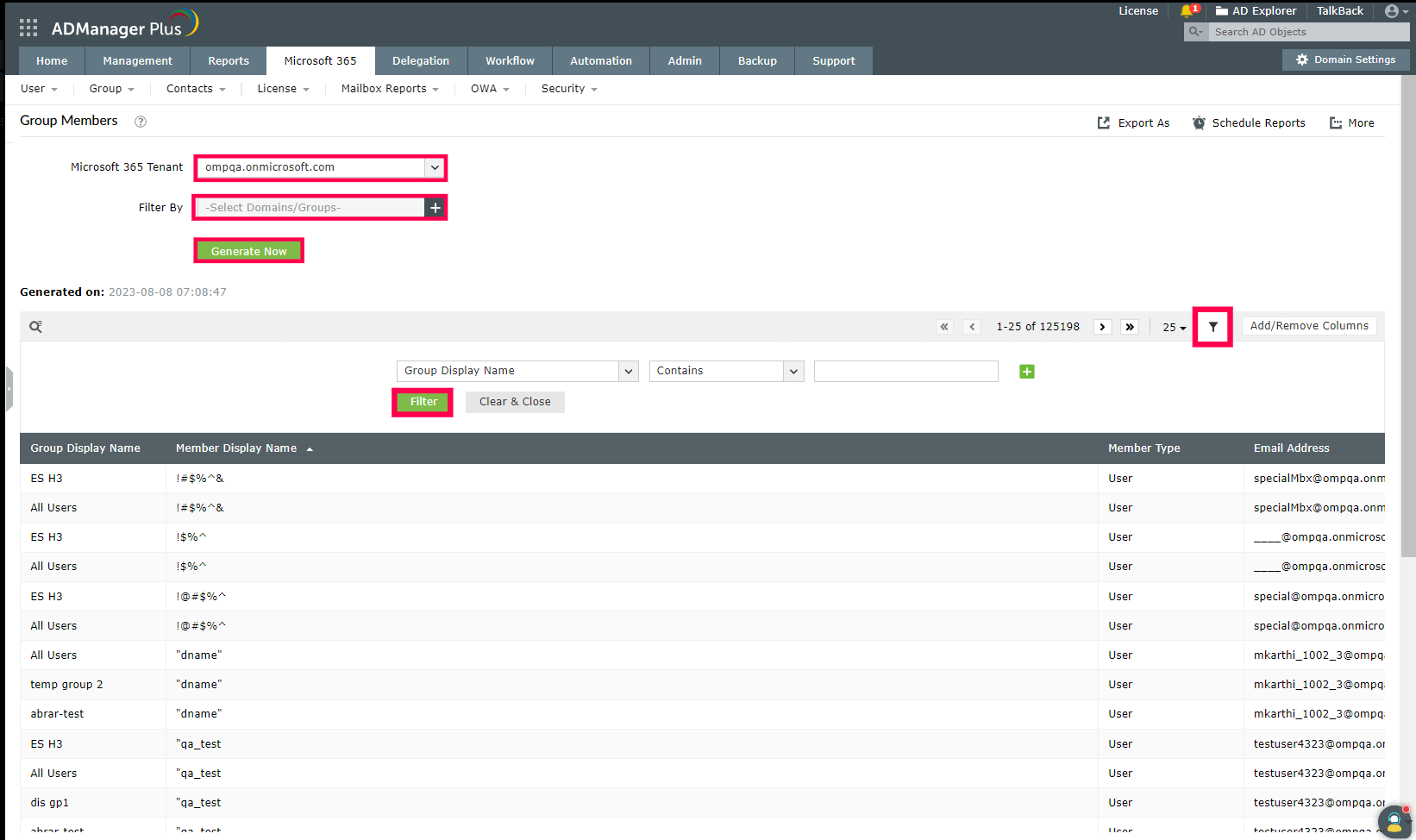The width and height of the screenshot is (1416, 840).
Task: Open the Group Members help question icon
Action: tap(141, 122)
